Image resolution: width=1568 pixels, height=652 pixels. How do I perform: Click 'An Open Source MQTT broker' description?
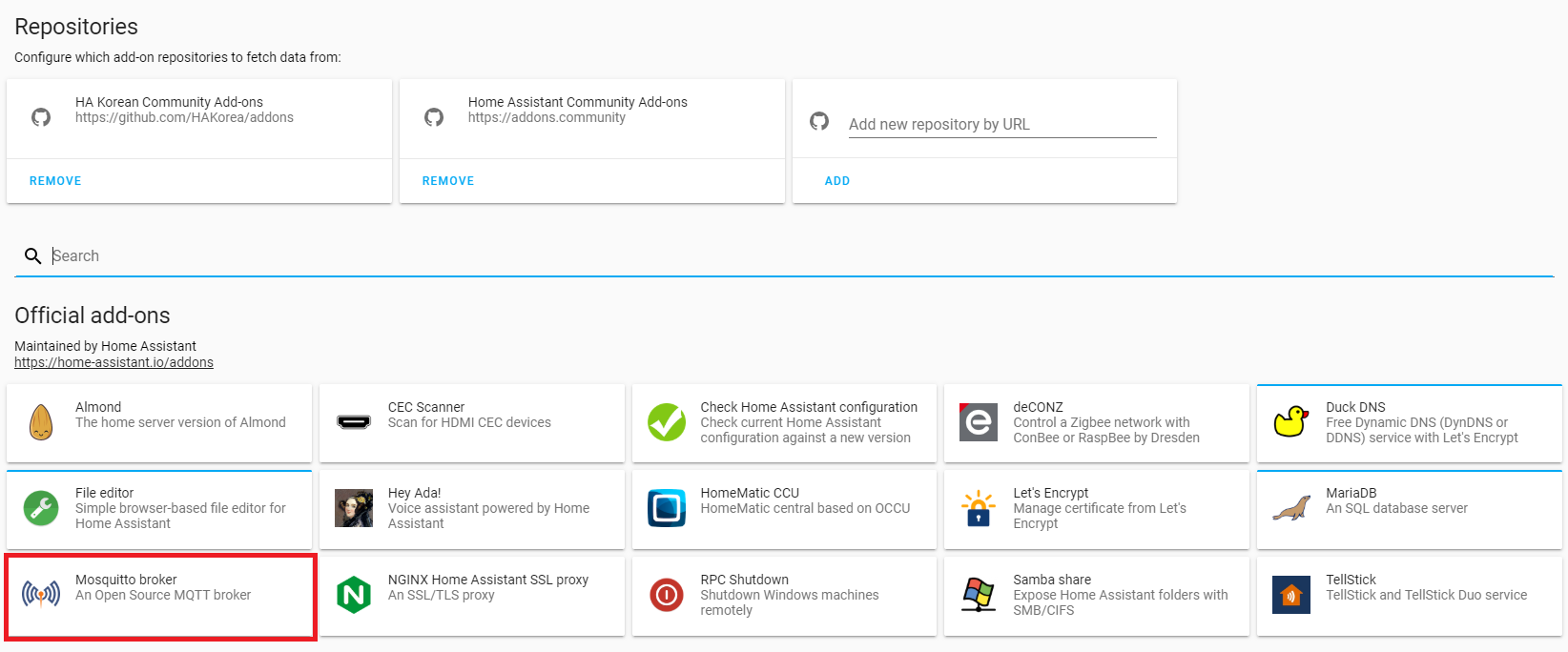(163, 595)
